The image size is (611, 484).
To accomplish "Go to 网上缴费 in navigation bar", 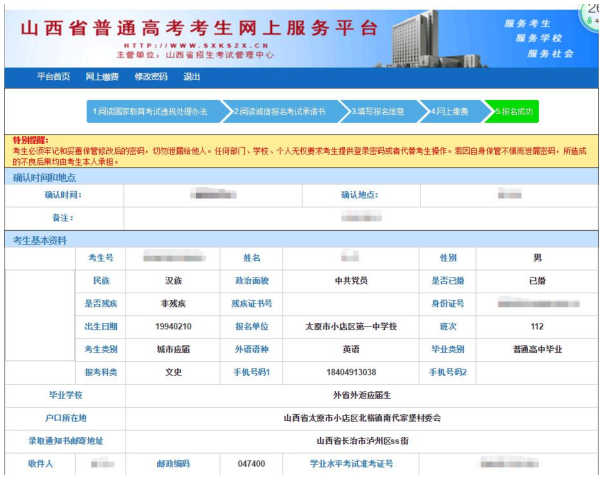I will click(x=101, y=77).
